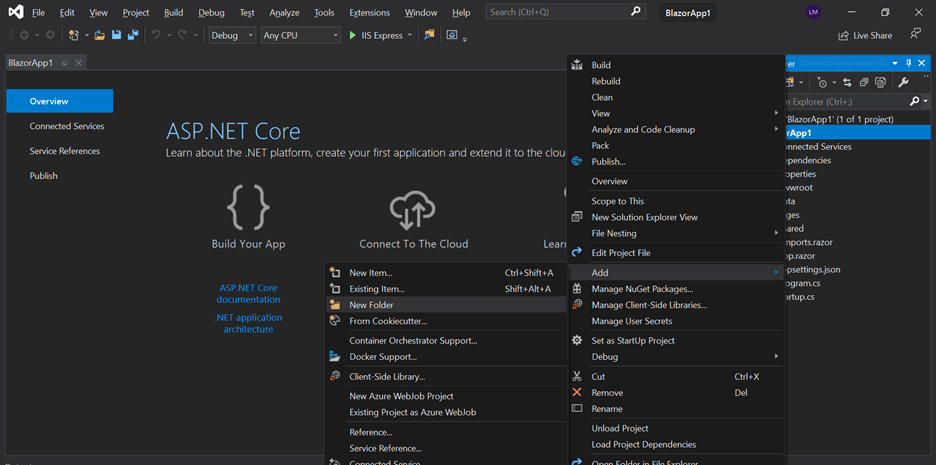Click the user account avatar

click(813, 12)
